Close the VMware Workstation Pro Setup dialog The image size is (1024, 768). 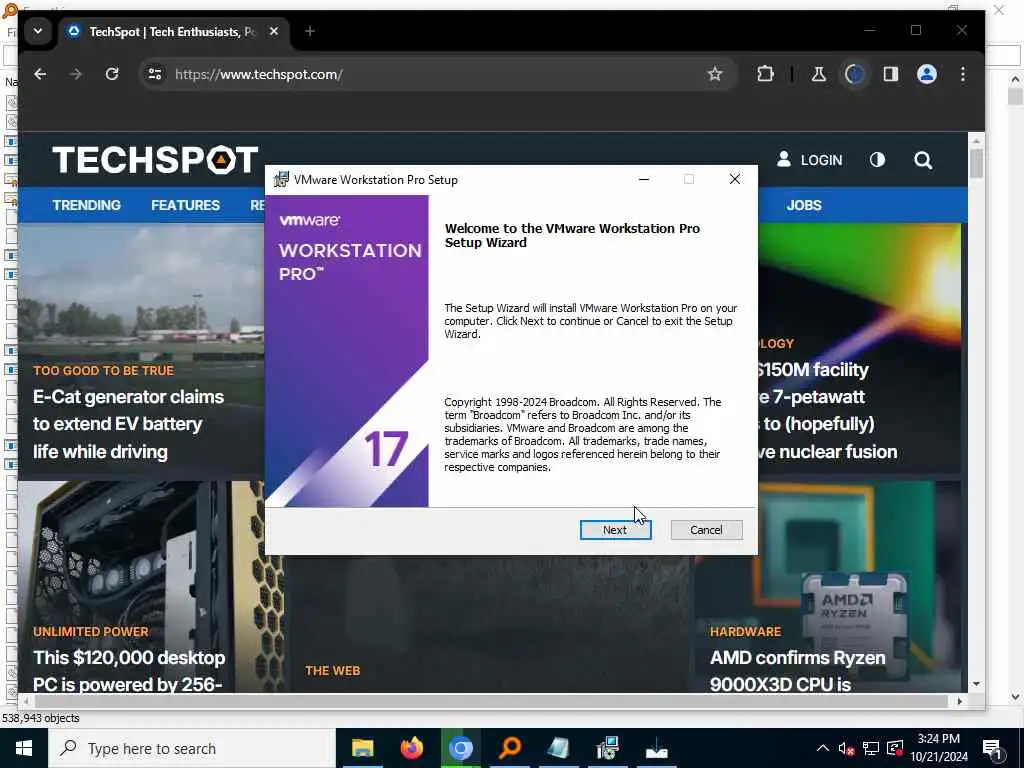point(735,179)
